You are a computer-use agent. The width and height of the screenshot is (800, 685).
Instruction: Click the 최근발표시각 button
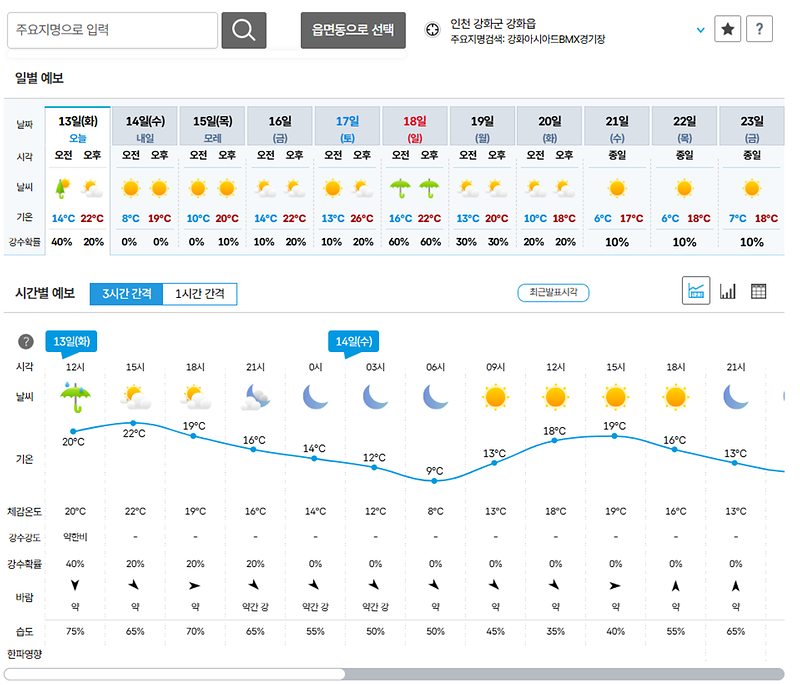coord(554,292)
